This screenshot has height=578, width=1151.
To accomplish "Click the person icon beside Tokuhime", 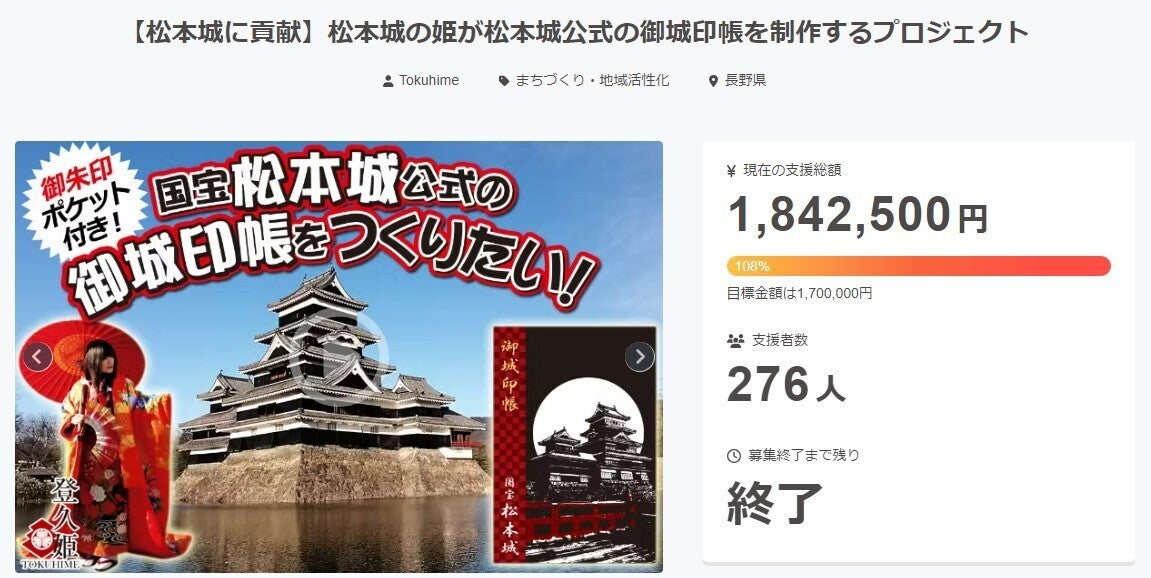I will click(x=388, y=81).
